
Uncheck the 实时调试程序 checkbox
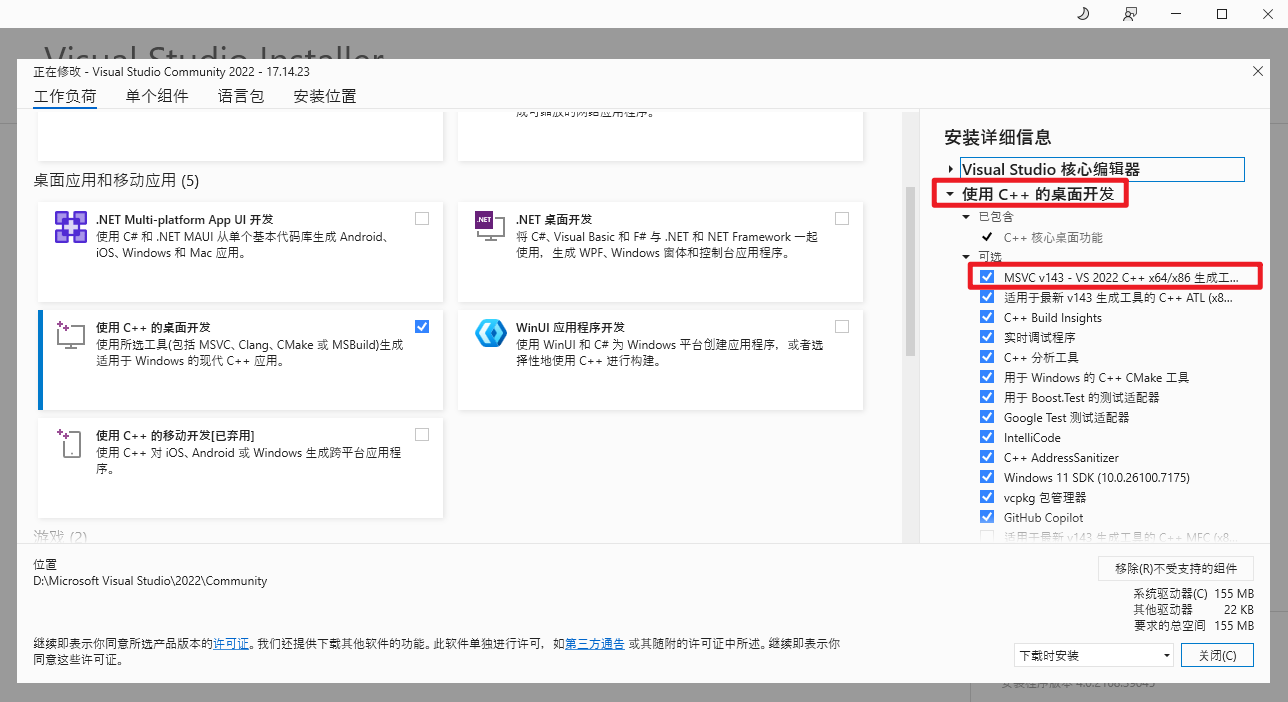tap(988, 337)
